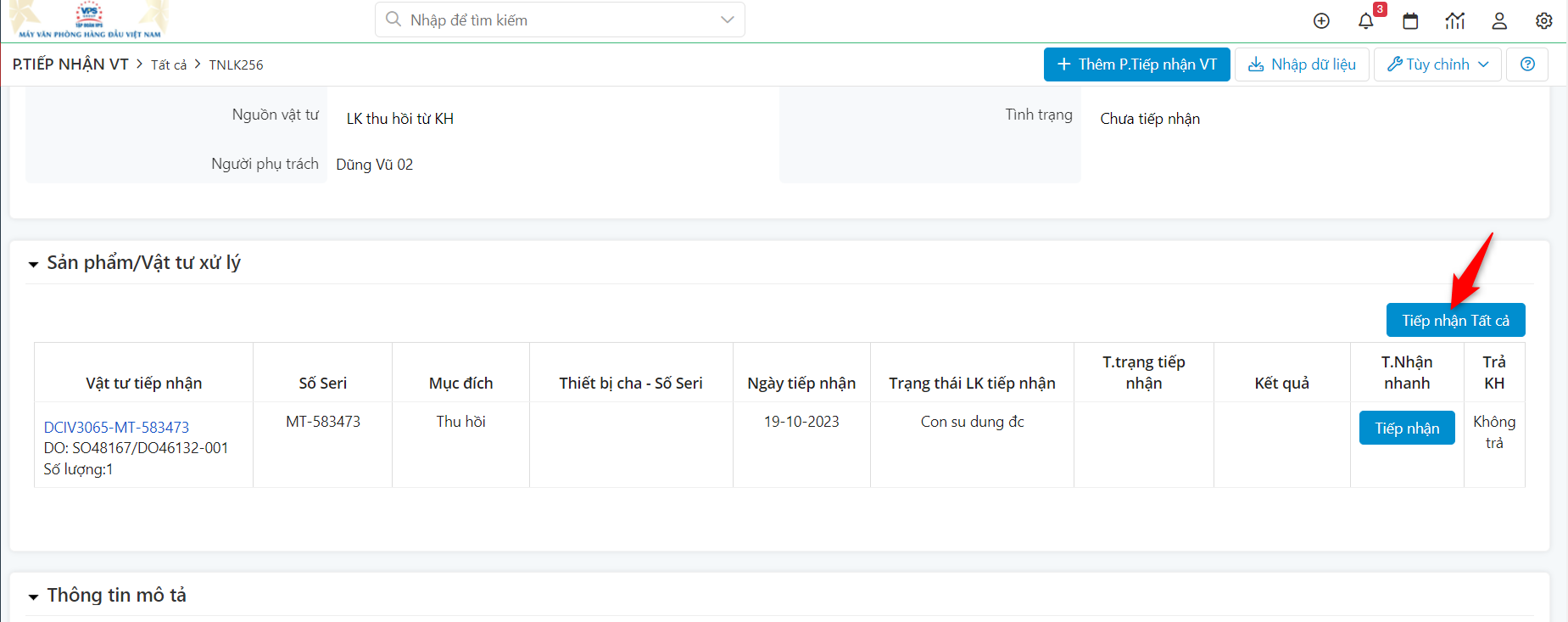
Task: Click 'Nhập dữ liệu' import button
Action: pos(1302,64)
